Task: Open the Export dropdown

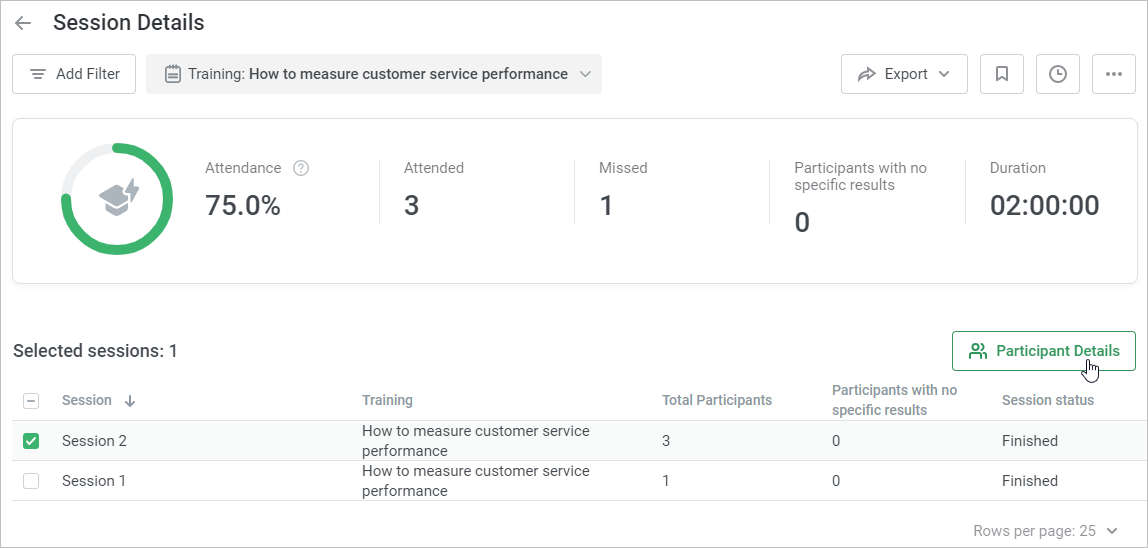Action: pyautogui.click(x=904, y=74)
